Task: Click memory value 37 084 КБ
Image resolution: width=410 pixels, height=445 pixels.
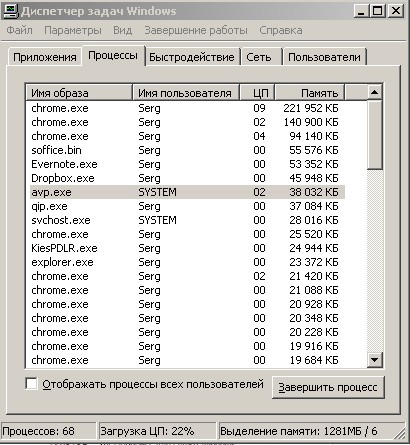Action: (x=314, y=206)
